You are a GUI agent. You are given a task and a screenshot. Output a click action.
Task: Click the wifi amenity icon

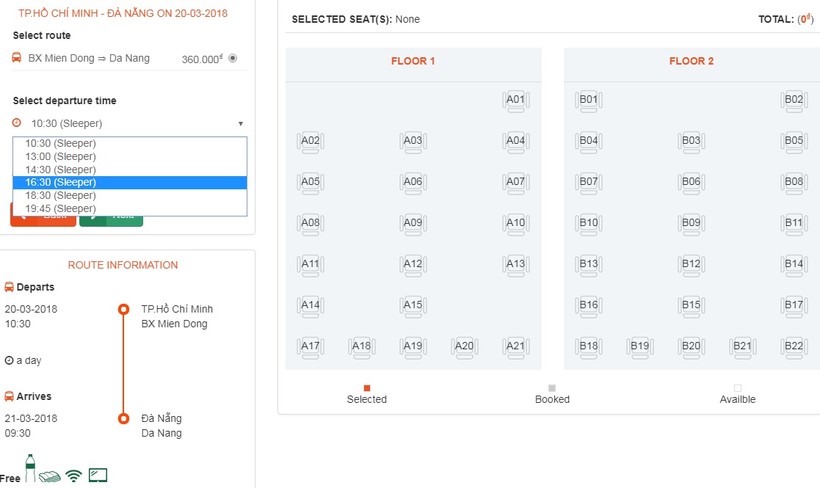coord(74,476)
